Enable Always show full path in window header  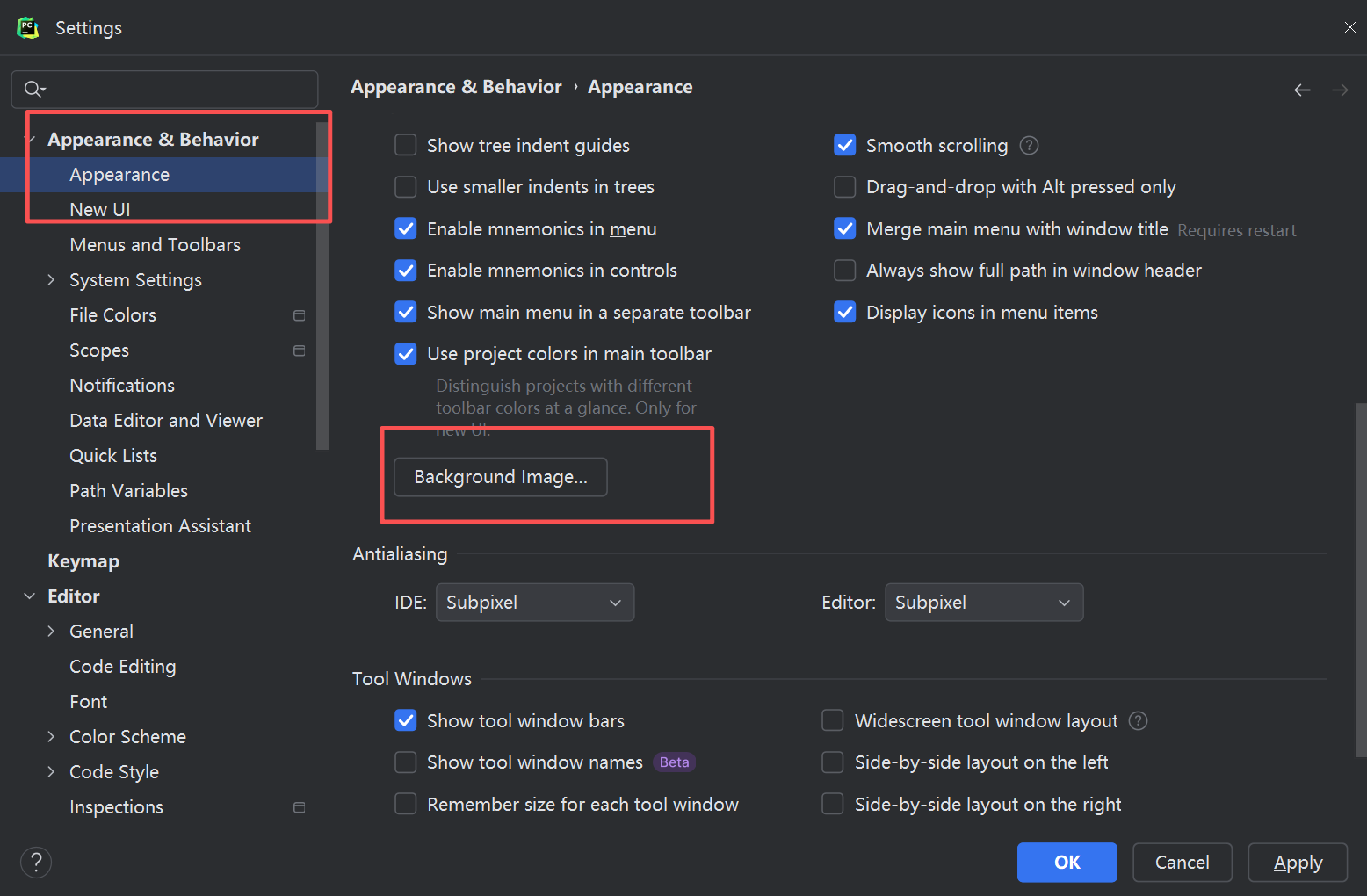844,271
